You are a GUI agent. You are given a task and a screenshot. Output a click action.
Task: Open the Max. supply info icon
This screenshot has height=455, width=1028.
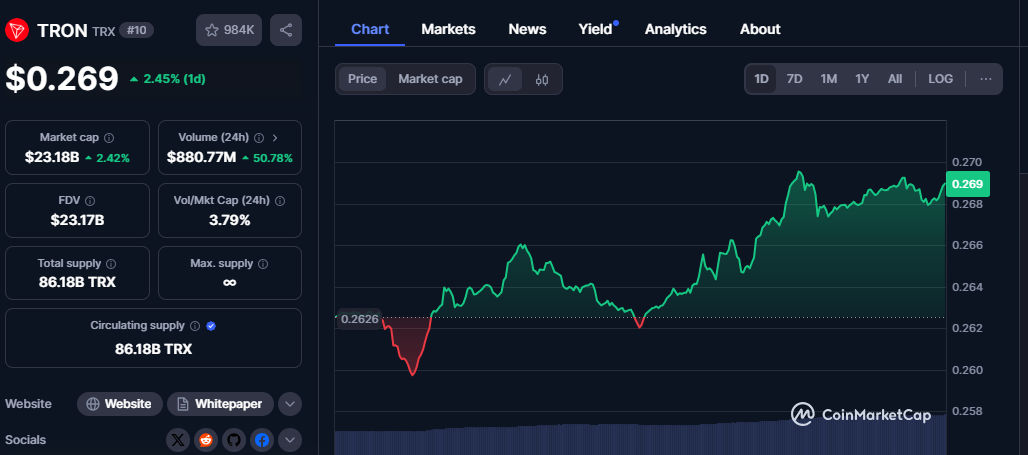click(x=263, y=264)
